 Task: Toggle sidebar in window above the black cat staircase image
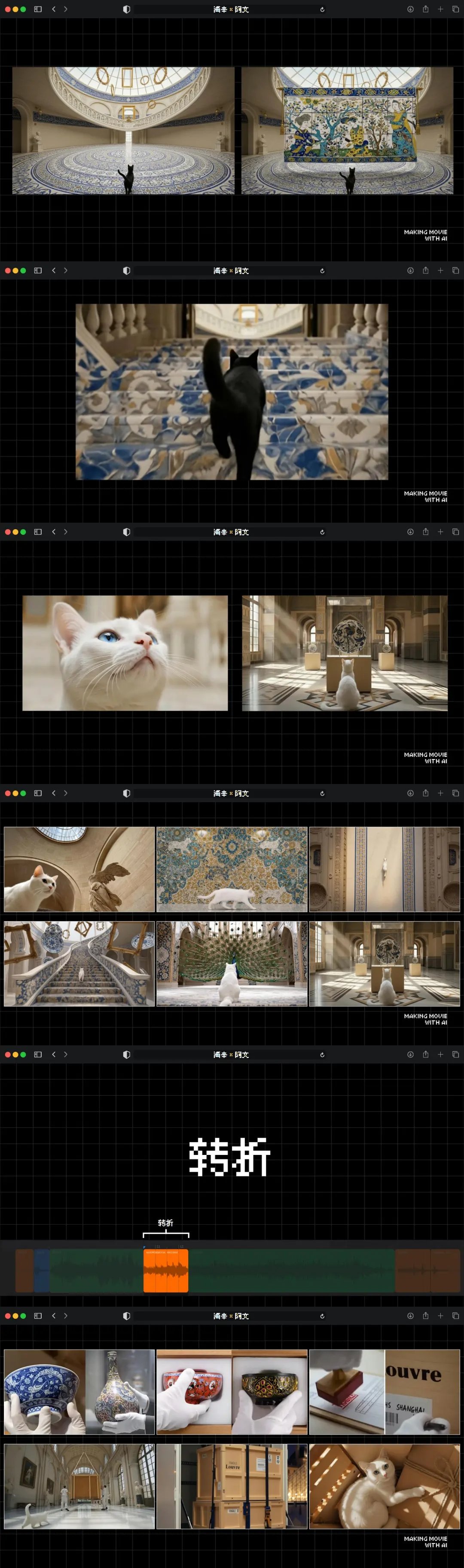point(38,271)
